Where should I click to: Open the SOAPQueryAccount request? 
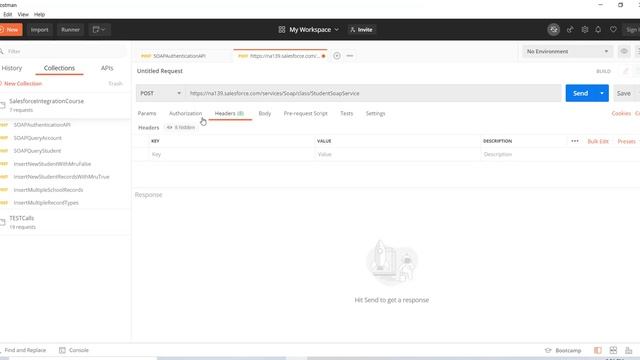(x=38, y=138)
